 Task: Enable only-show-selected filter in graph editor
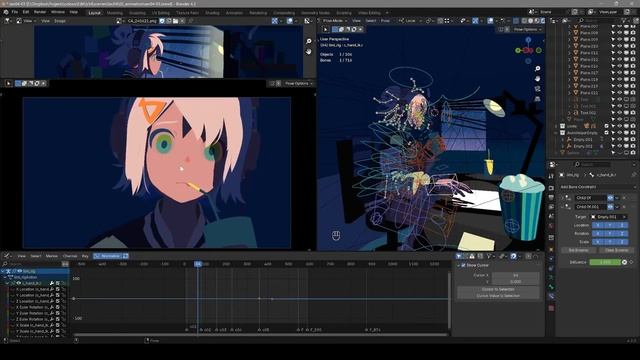click(459, 256)
